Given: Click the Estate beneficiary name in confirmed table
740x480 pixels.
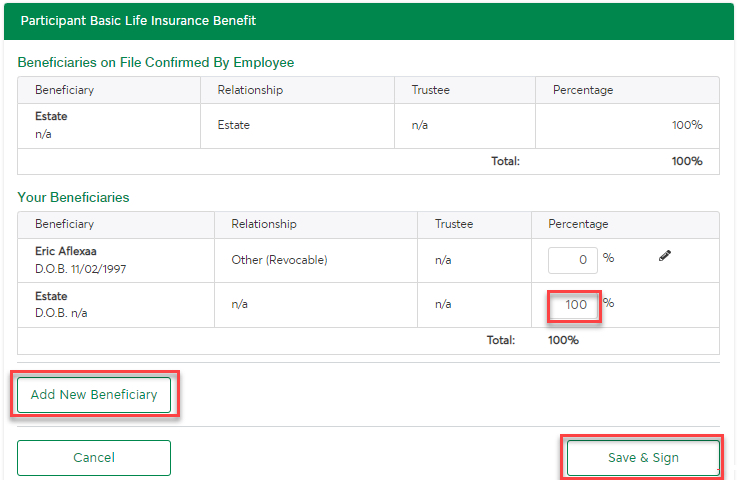Looking at the screenshot, I should pos(51,116).
